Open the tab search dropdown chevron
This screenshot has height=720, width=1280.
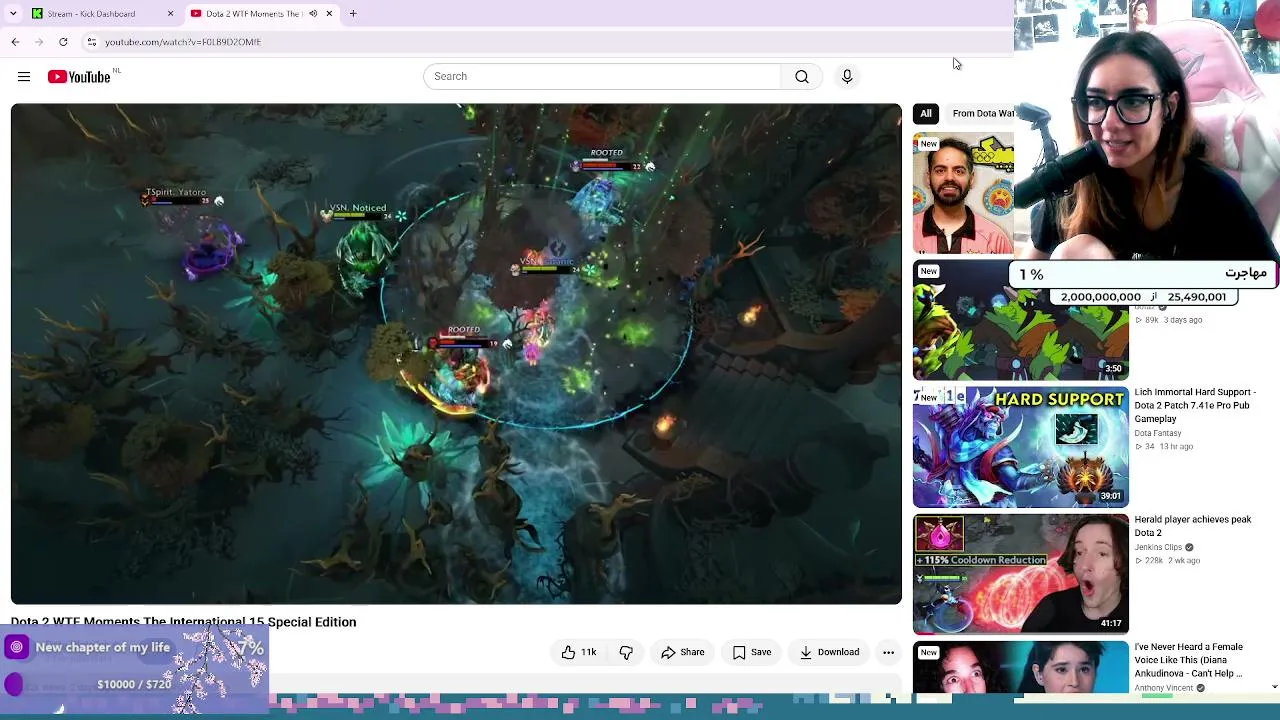click(x=13, y=14)
